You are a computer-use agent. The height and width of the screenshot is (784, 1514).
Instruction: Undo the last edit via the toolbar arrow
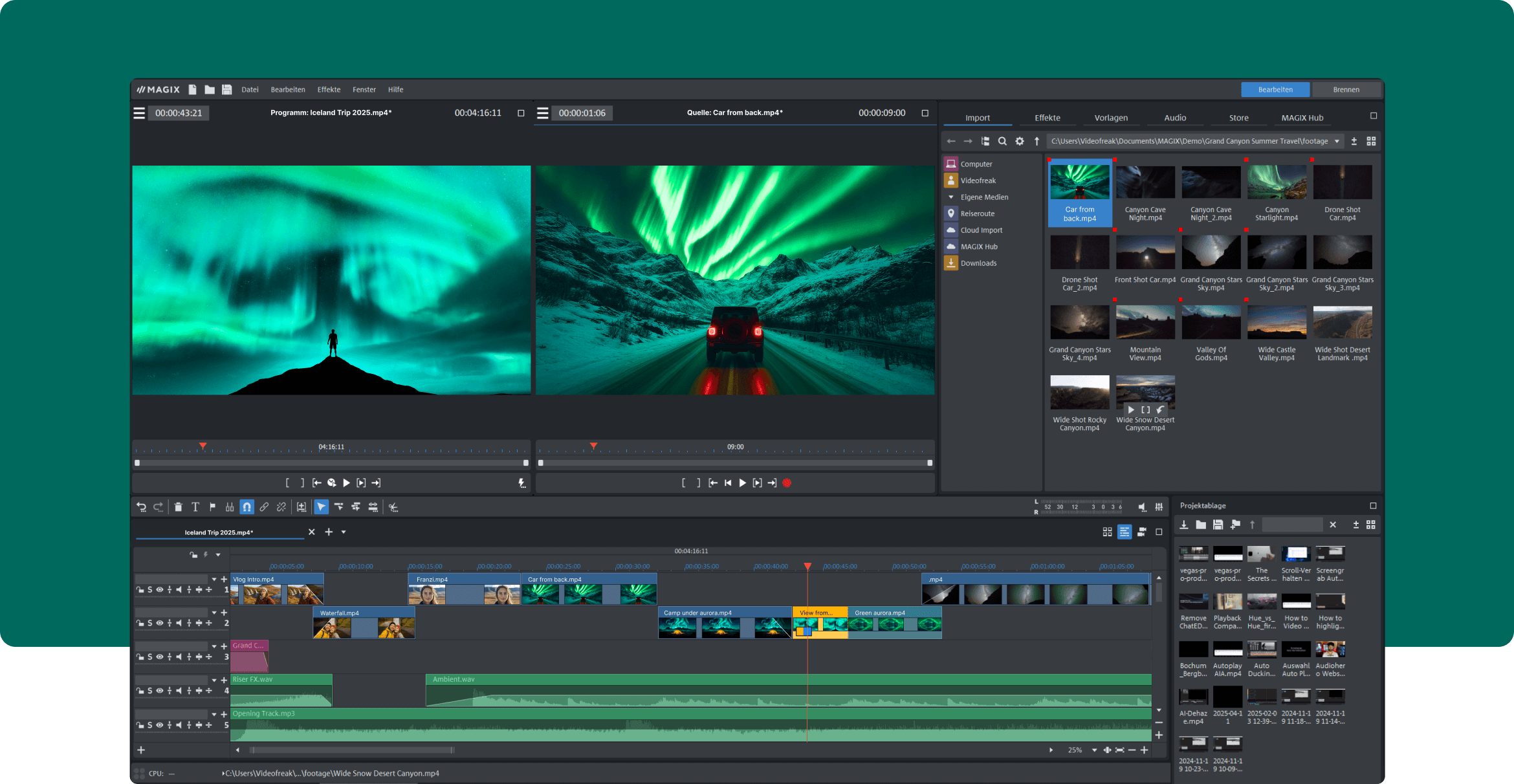[142, 506]
